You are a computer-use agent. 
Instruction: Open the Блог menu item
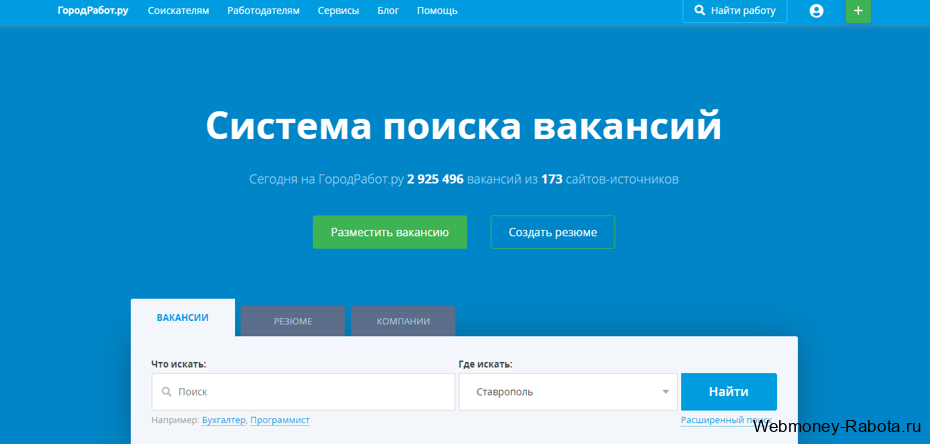tap(388, 11)
